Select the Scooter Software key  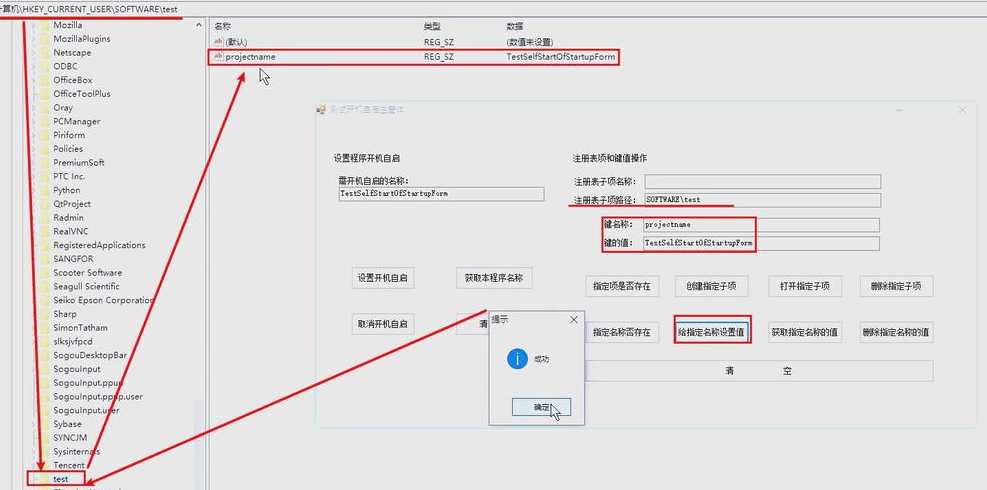87,273
